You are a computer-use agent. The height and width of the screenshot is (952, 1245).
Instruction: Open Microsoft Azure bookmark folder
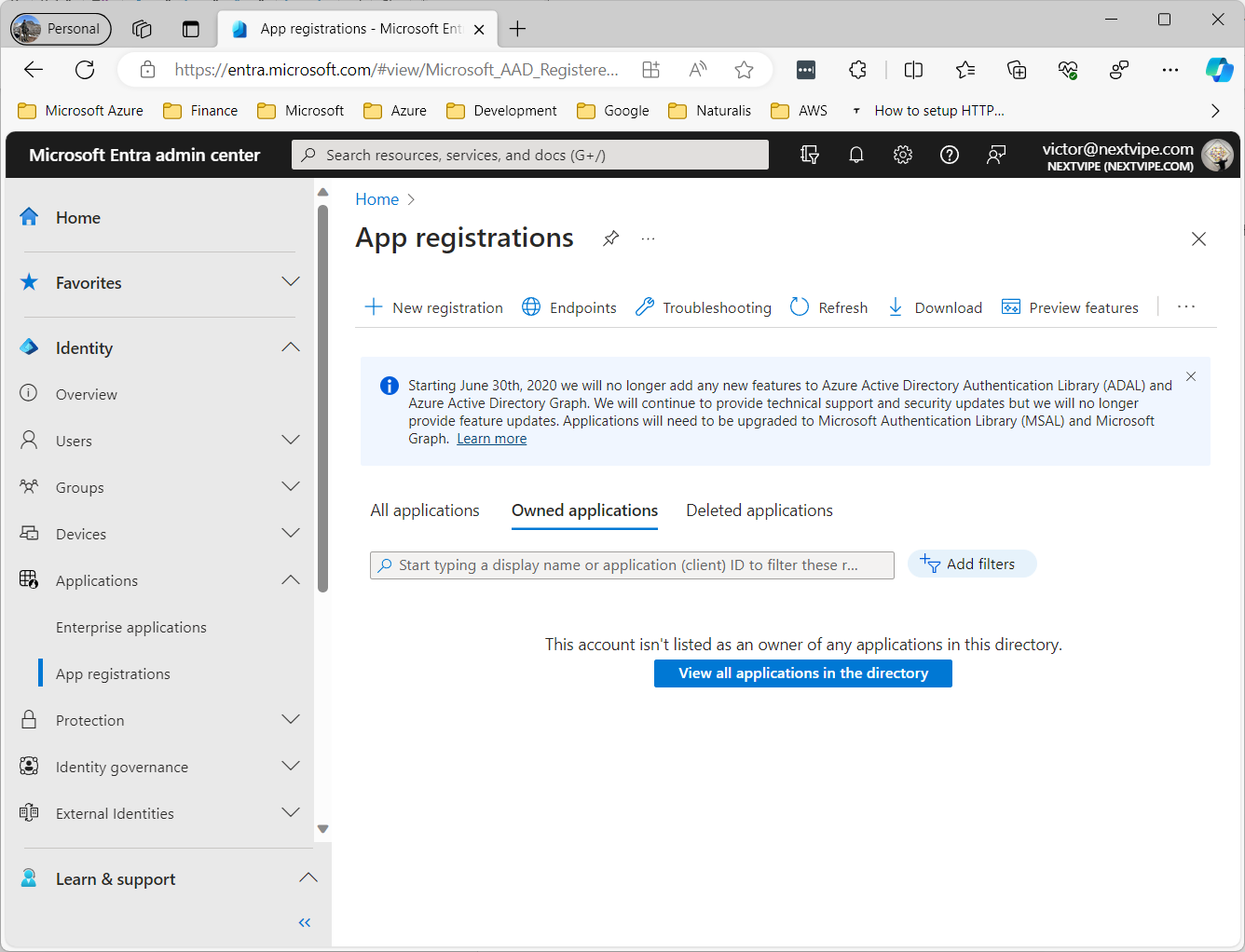[81, 111]
